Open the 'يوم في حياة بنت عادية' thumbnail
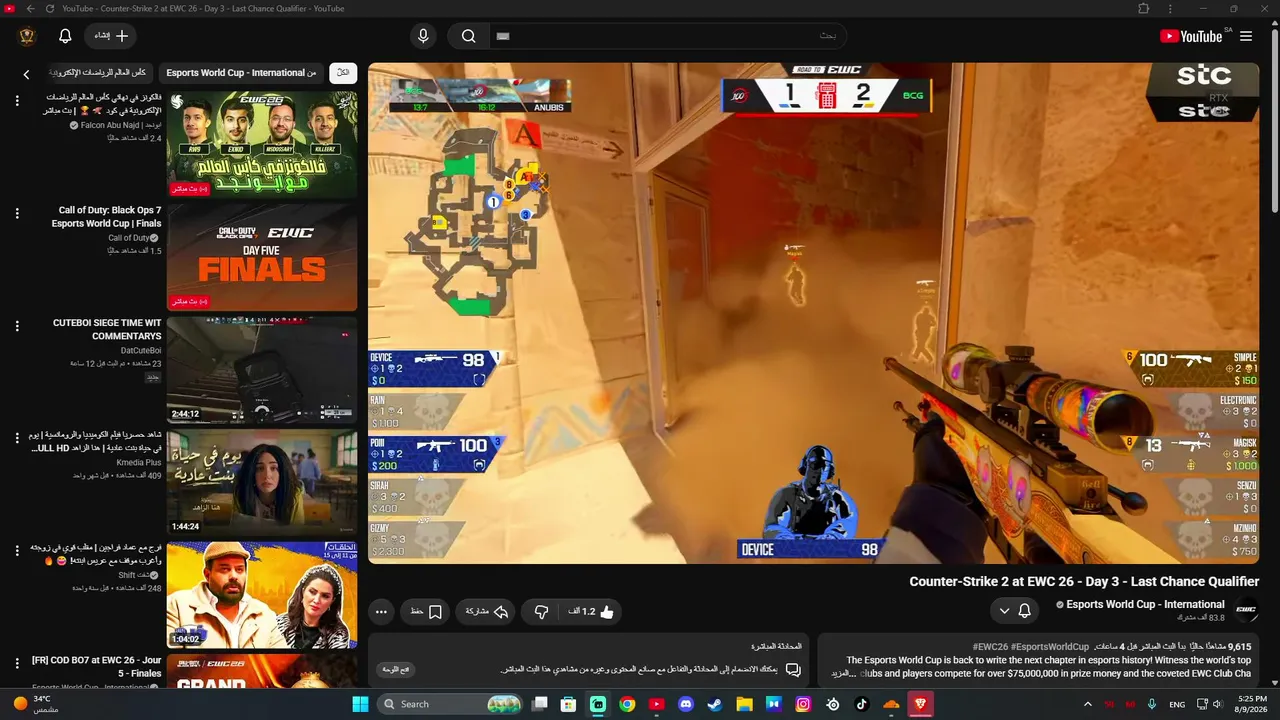Image resolution: width=1280 pixels, height=720 pixels. pyautogui.click(x=262, y=483)
